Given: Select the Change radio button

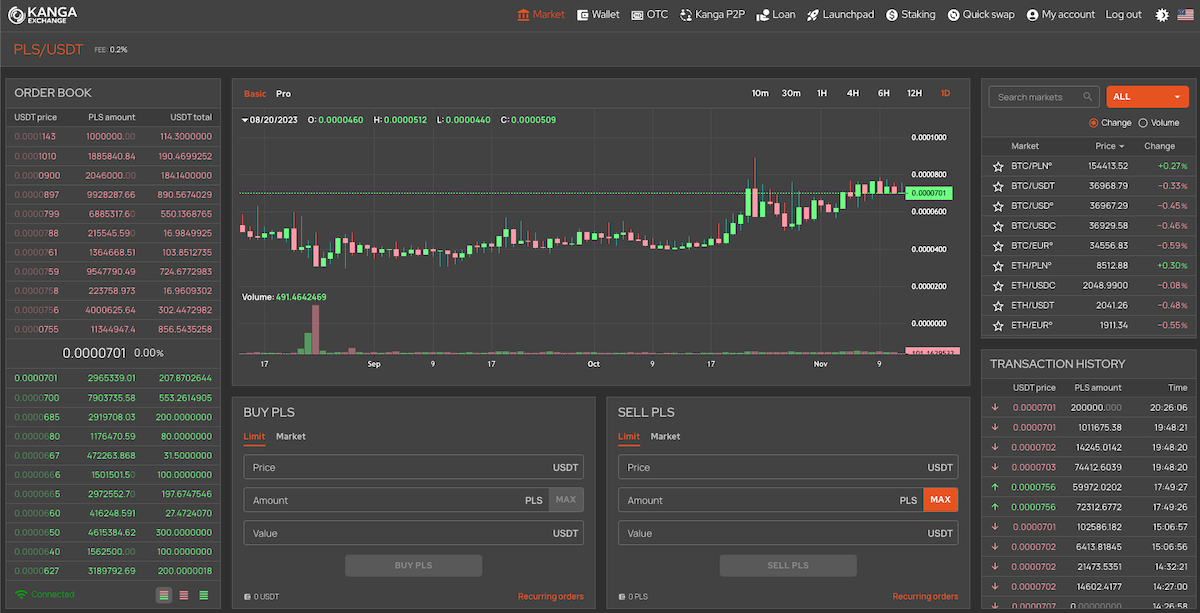Looking at the screenshot, I should coord(1093,123).
